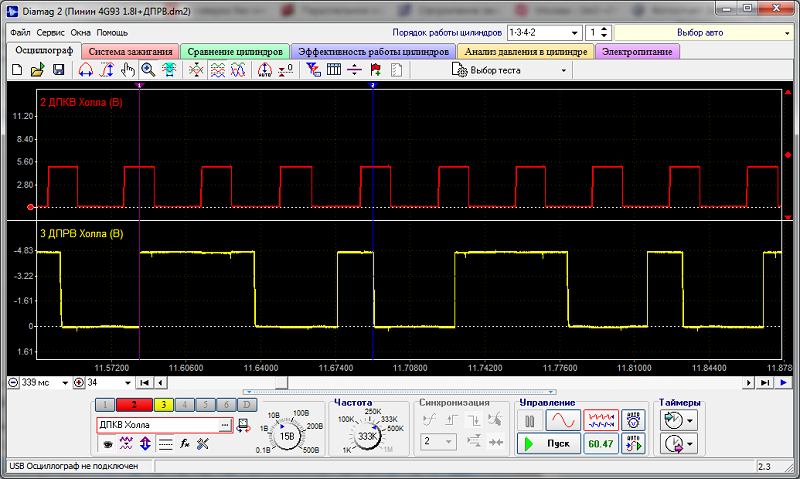Open the signal filter tool

(x=313, y=70)
